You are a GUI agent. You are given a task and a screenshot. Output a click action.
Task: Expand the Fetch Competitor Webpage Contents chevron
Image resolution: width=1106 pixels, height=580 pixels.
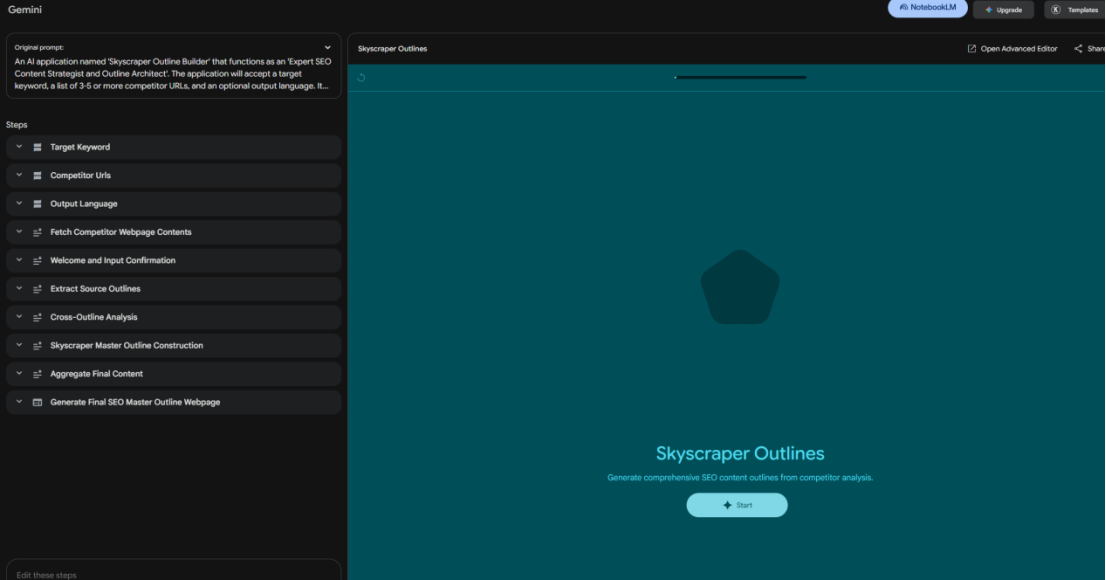point(19,231)
